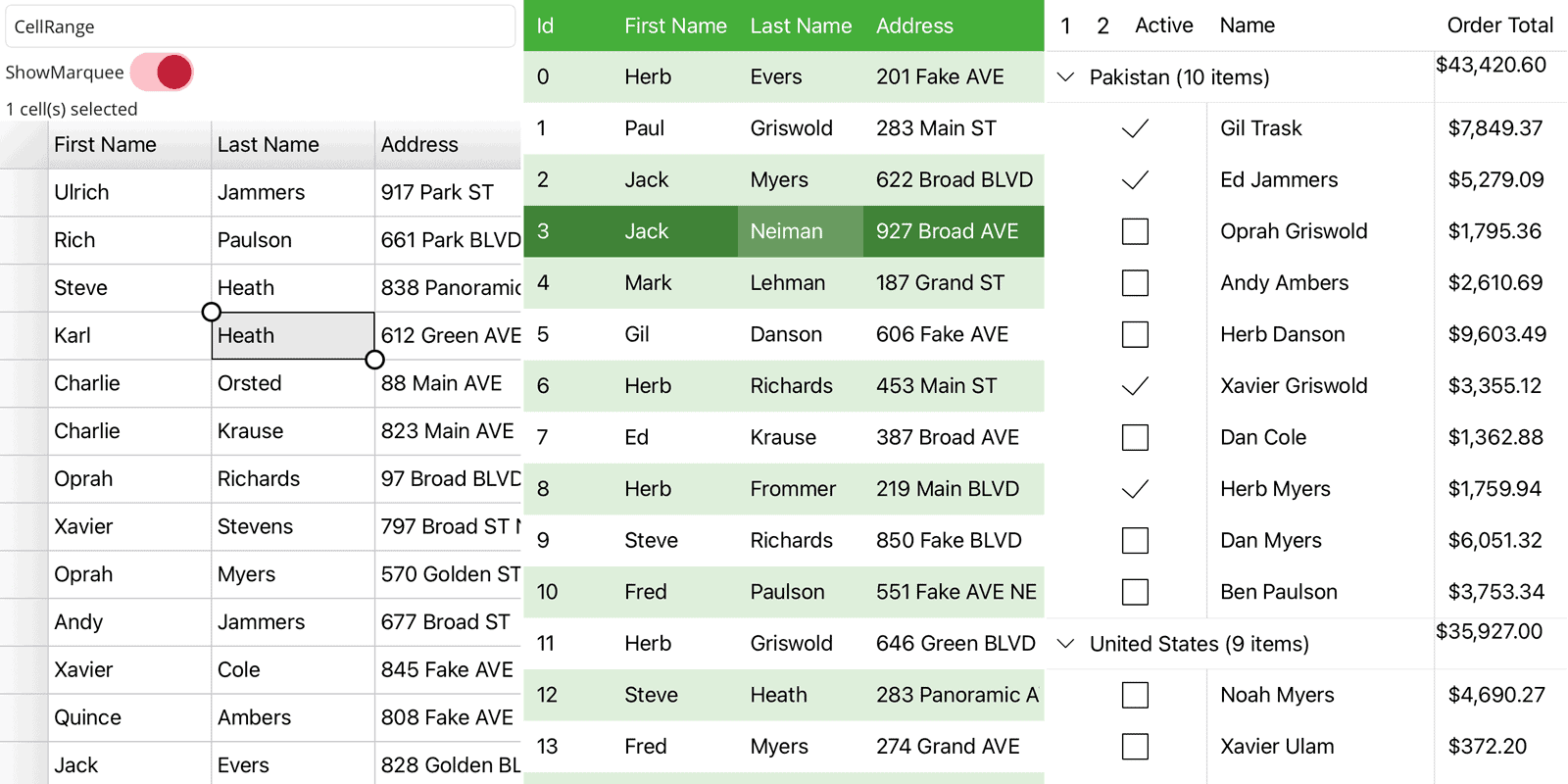Click the left grid's First Name header
This screenshot has height=784, width=1568.
[x=129, y=145]
